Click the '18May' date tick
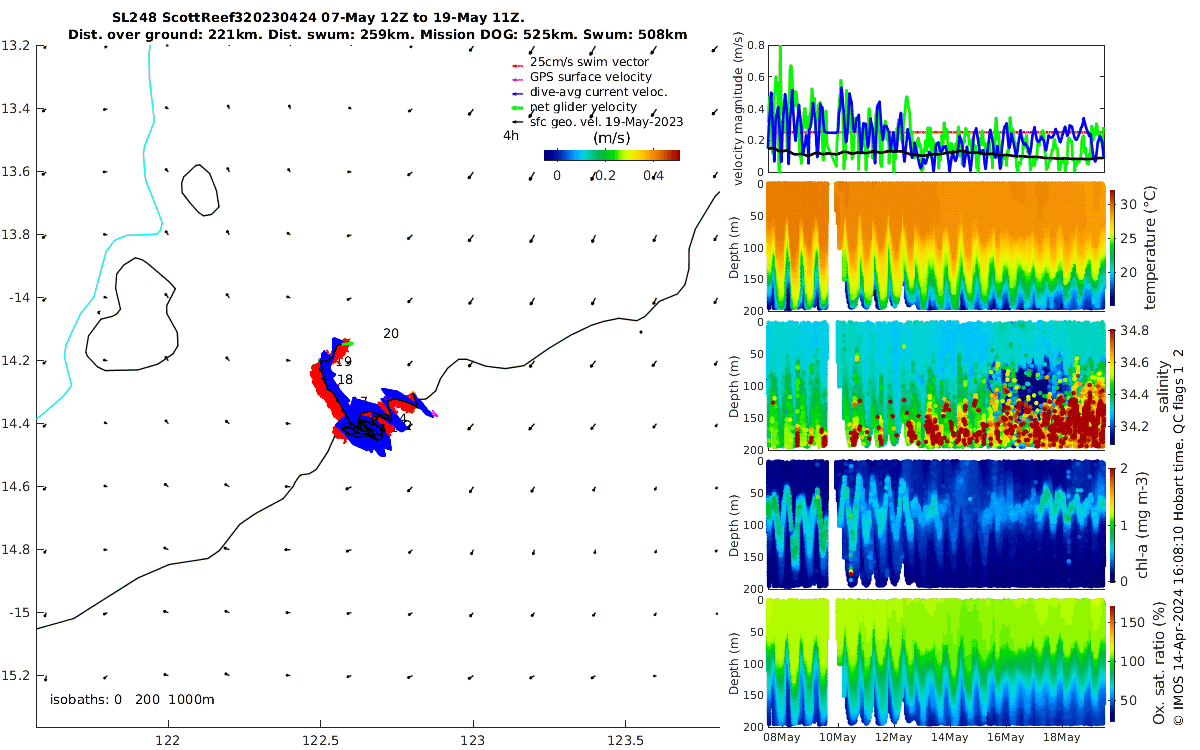Screen dimensions: 1200x750 click(x=1061, y=738)
